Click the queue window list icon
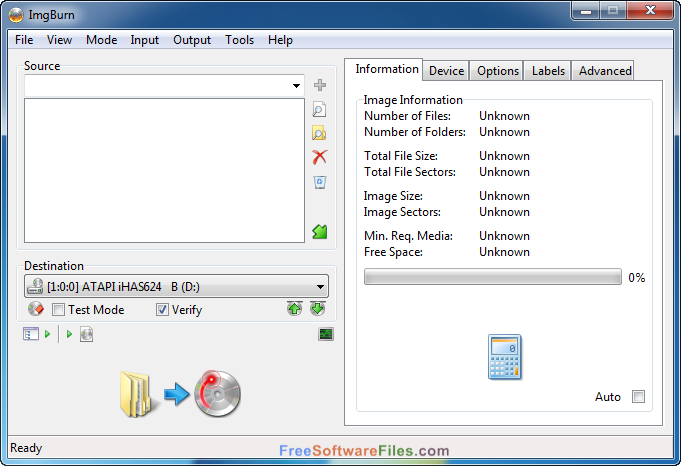Image resolution: width=681 pixels, height=466 pixels. pyautogui.click(x=30, y=334)
